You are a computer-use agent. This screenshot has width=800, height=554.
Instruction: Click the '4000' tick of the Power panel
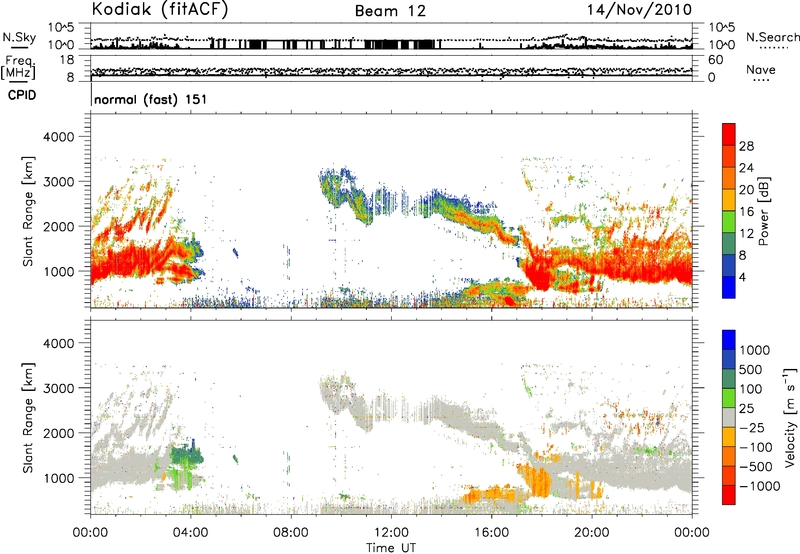click(58, 137)
